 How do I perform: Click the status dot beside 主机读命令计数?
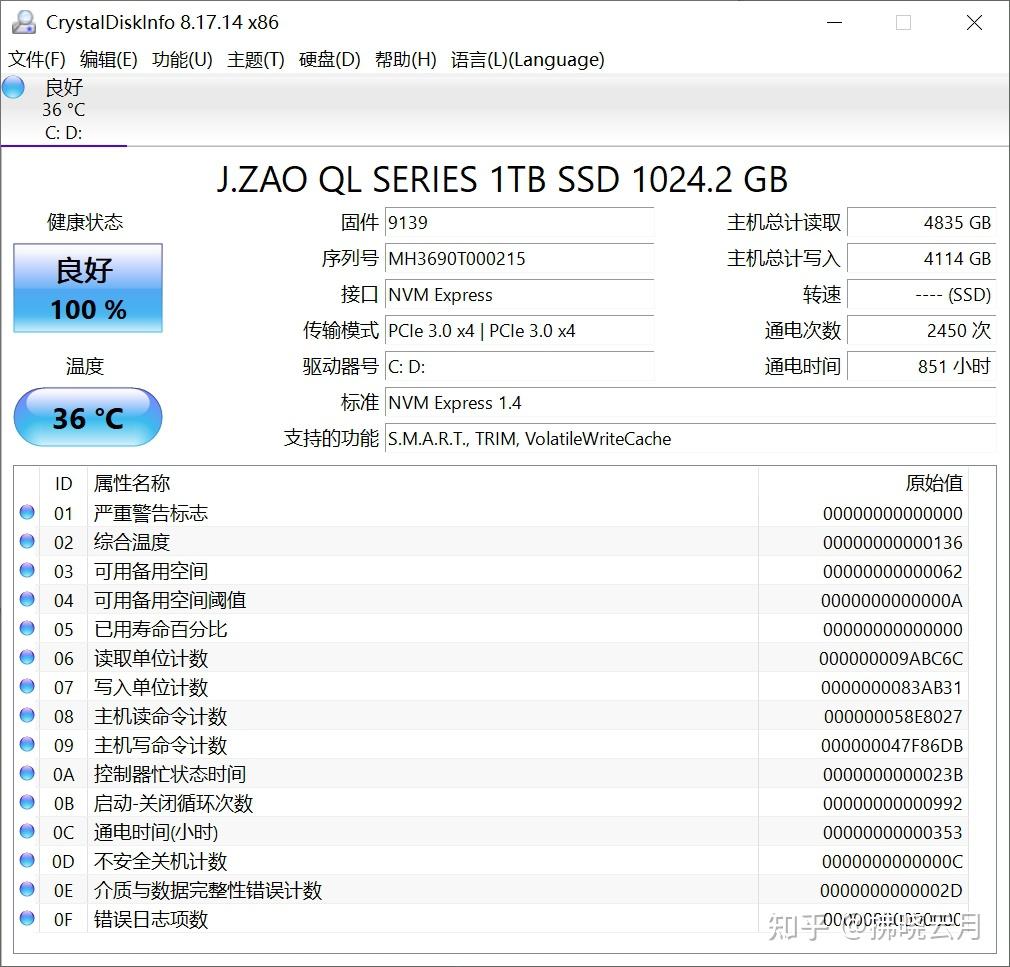26,715
